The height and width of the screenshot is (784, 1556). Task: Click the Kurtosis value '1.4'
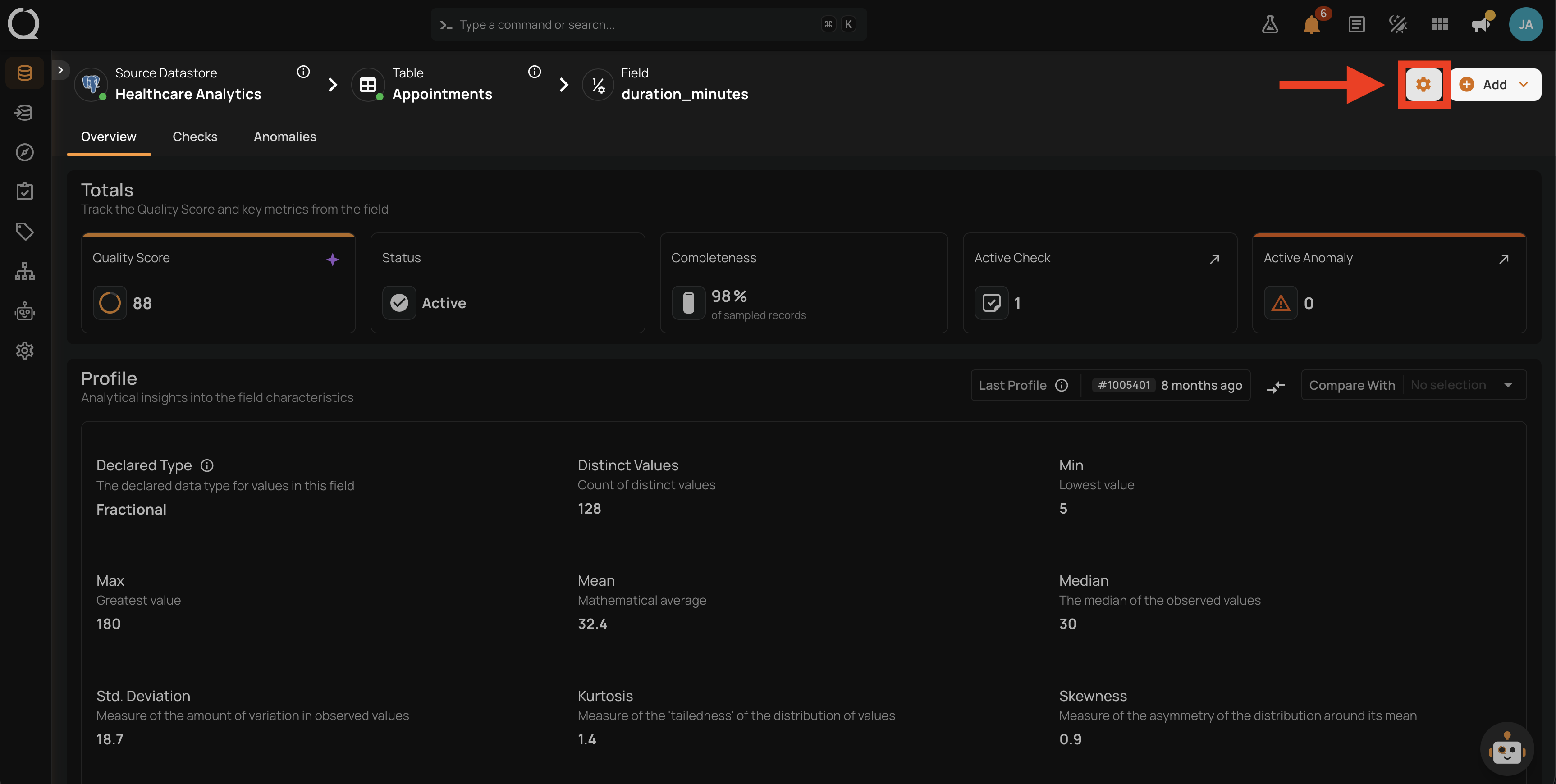click(x=586, y=739)
